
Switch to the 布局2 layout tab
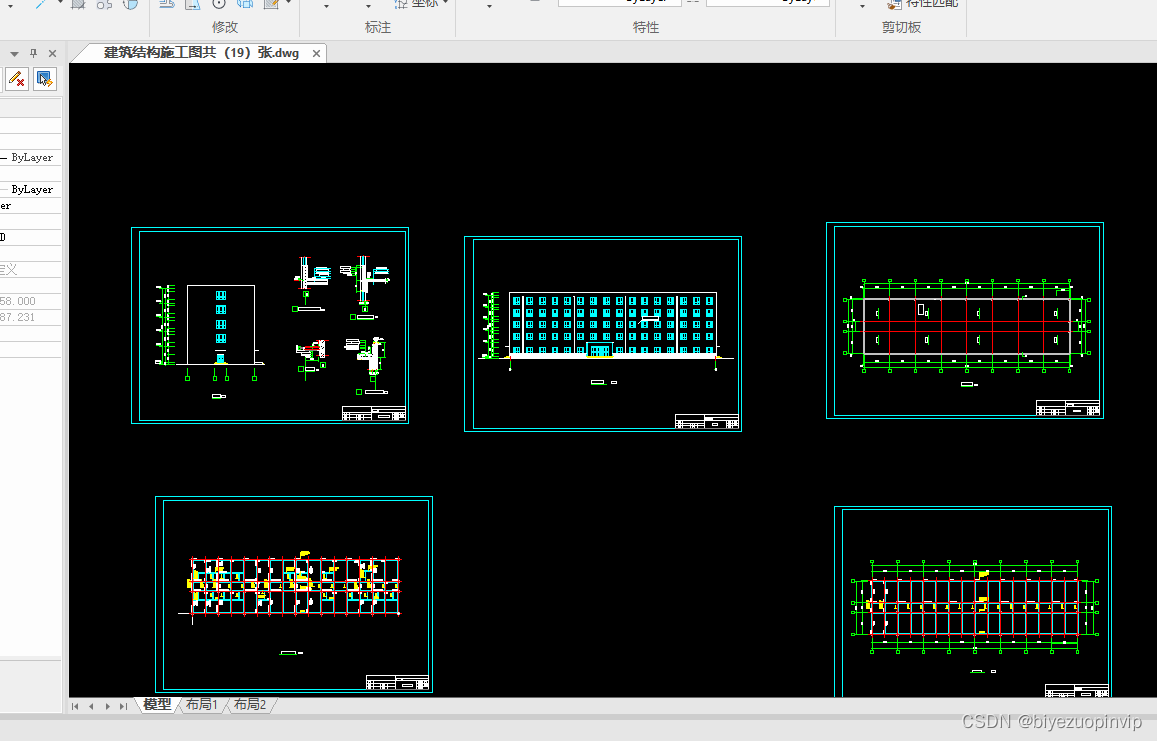point(249,705)
